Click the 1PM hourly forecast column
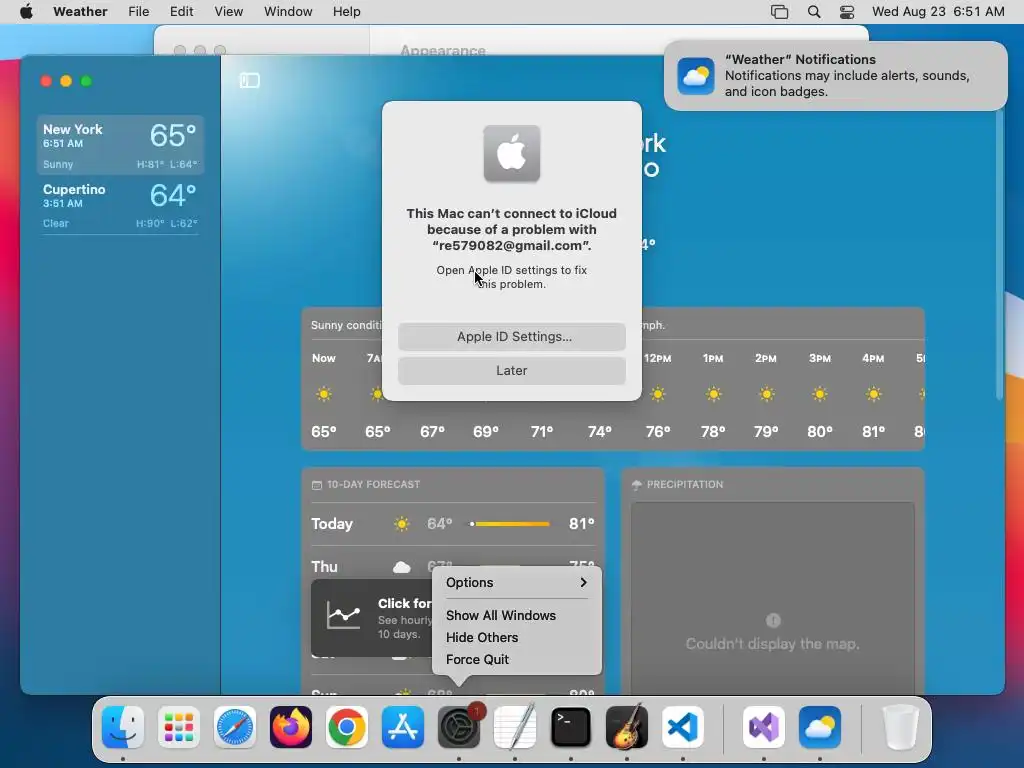1024x768 pixels. [x=713, y=394]
